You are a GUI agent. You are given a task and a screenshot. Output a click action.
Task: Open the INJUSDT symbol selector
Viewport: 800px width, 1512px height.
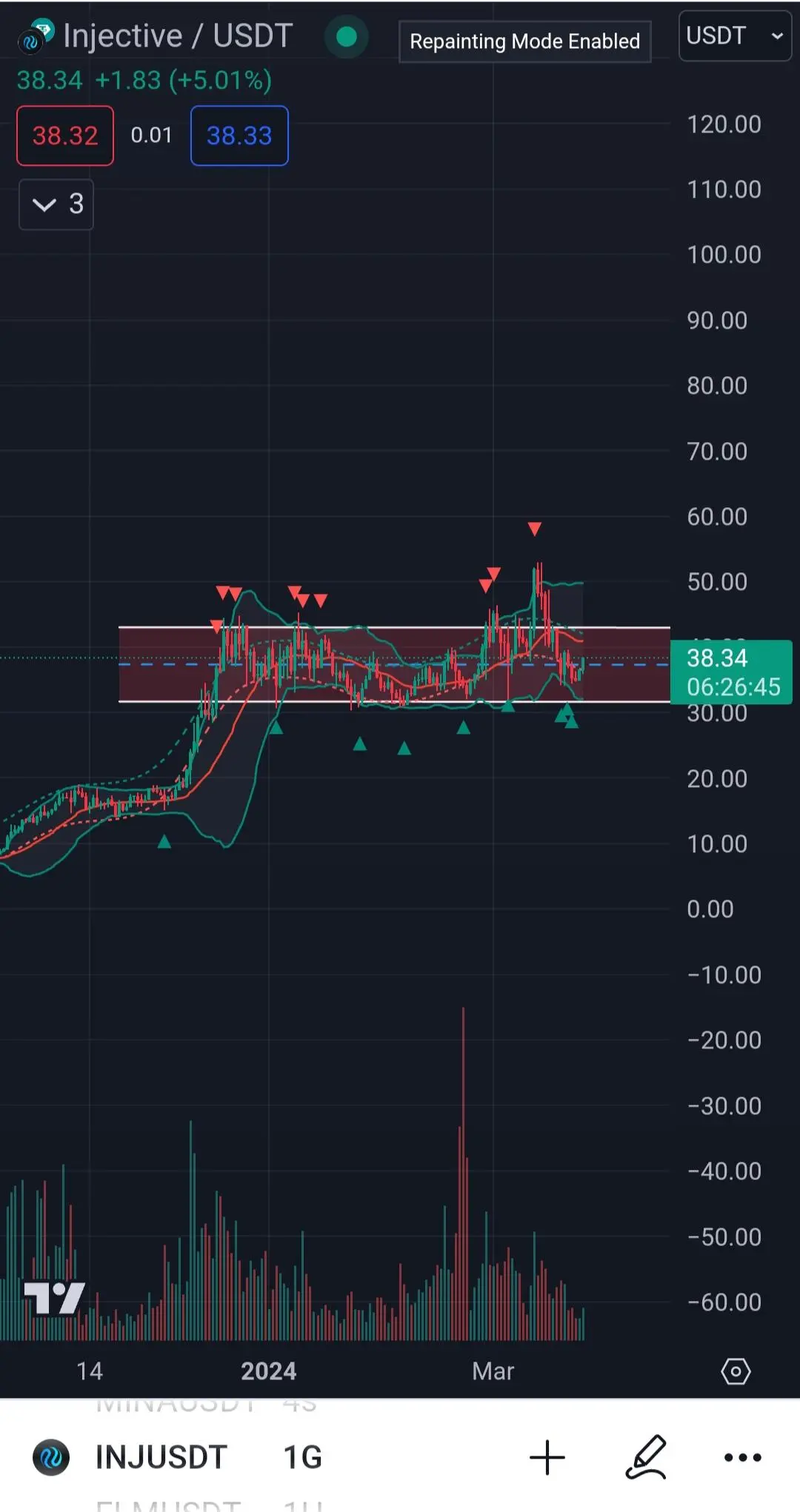click(161, 1457)
